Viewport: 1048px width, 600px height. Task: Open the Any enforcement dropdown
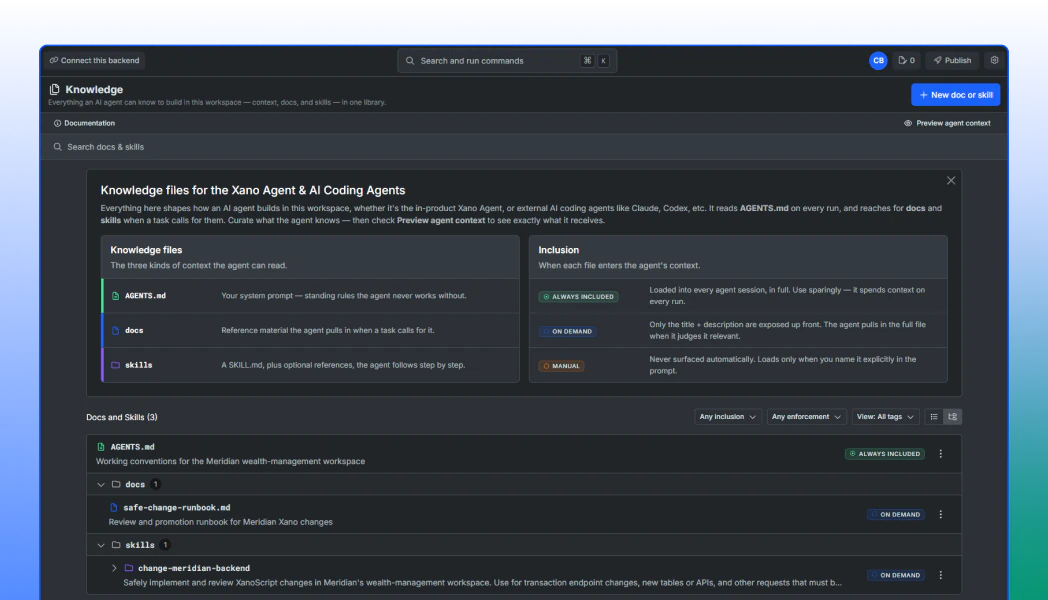(x=806, y=417)
